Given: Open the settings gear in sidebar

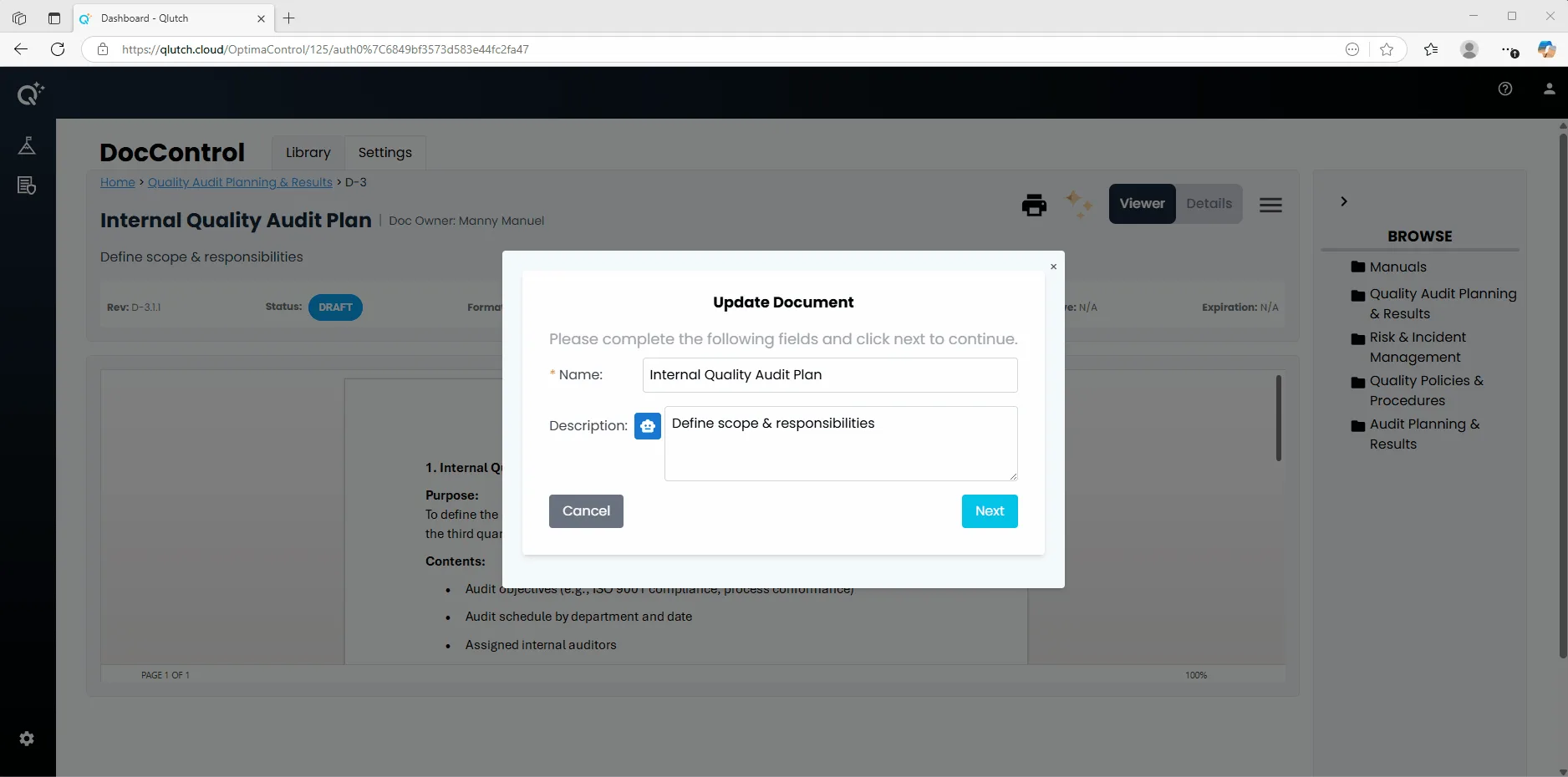Looking at the screenshot, I should pos(27,739).
